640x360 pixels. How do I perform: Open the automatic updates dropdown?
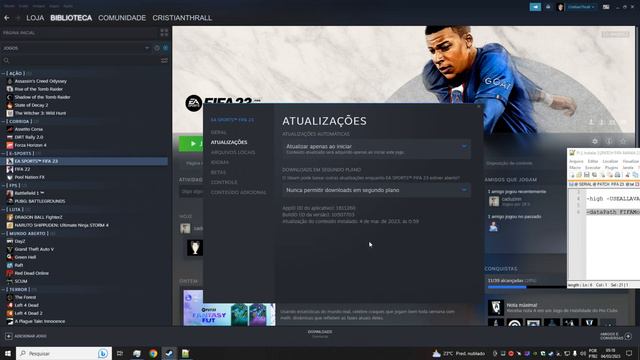click(x=376, y=149)
